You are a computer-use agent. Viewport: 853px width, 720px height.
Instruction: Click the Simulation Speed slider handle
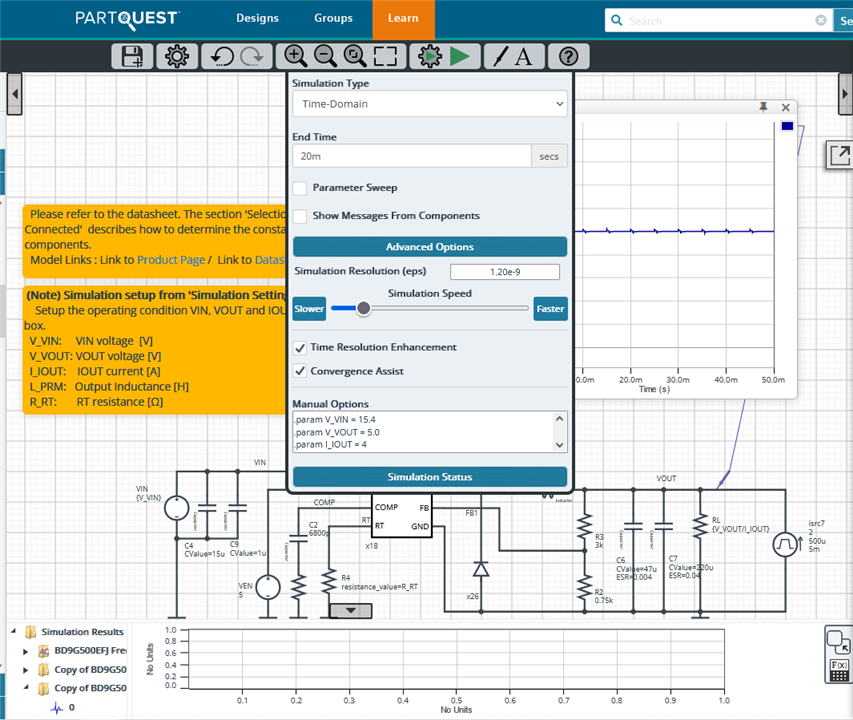tap(364, 309)
